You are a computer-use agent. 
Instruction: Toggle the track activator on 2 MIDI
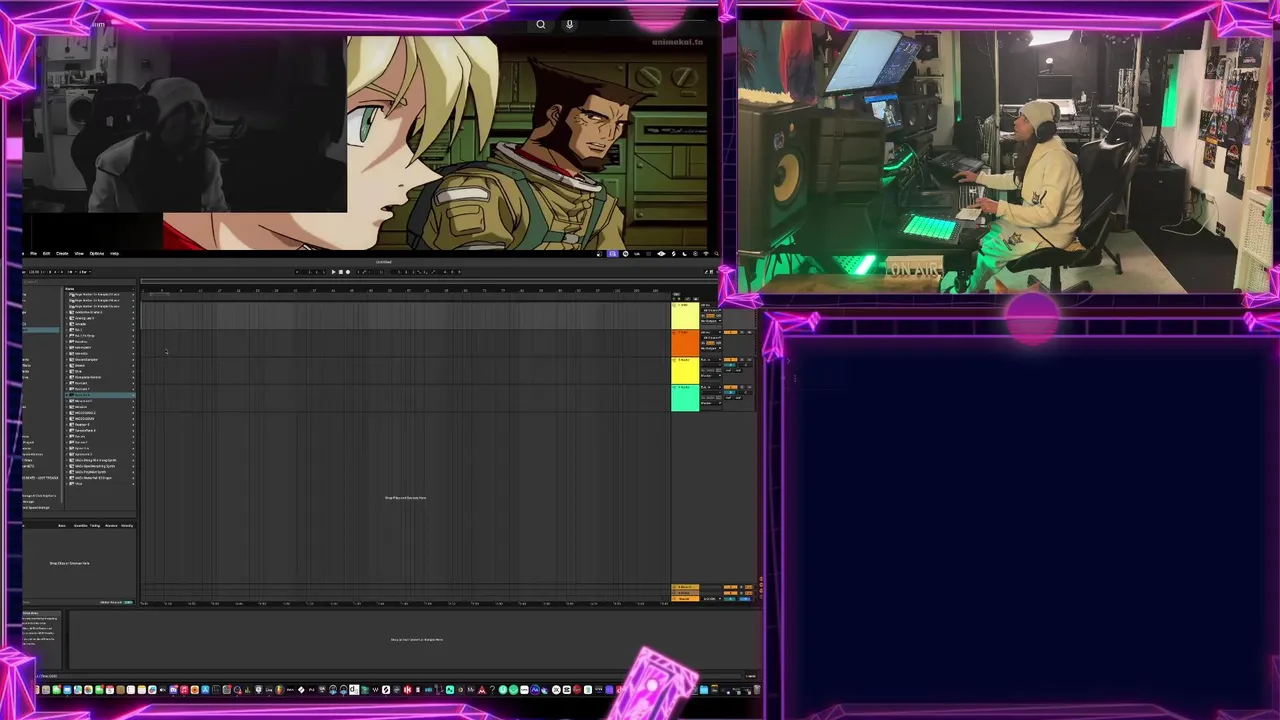pyautogui.click(x=731, y=332)
